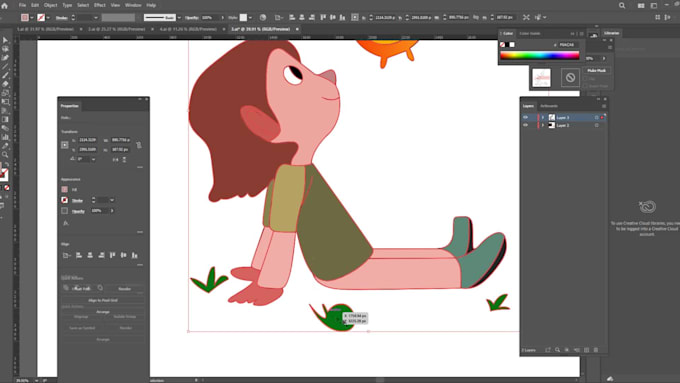Click the constrain proportions link in control bar

tap(476, 17)
